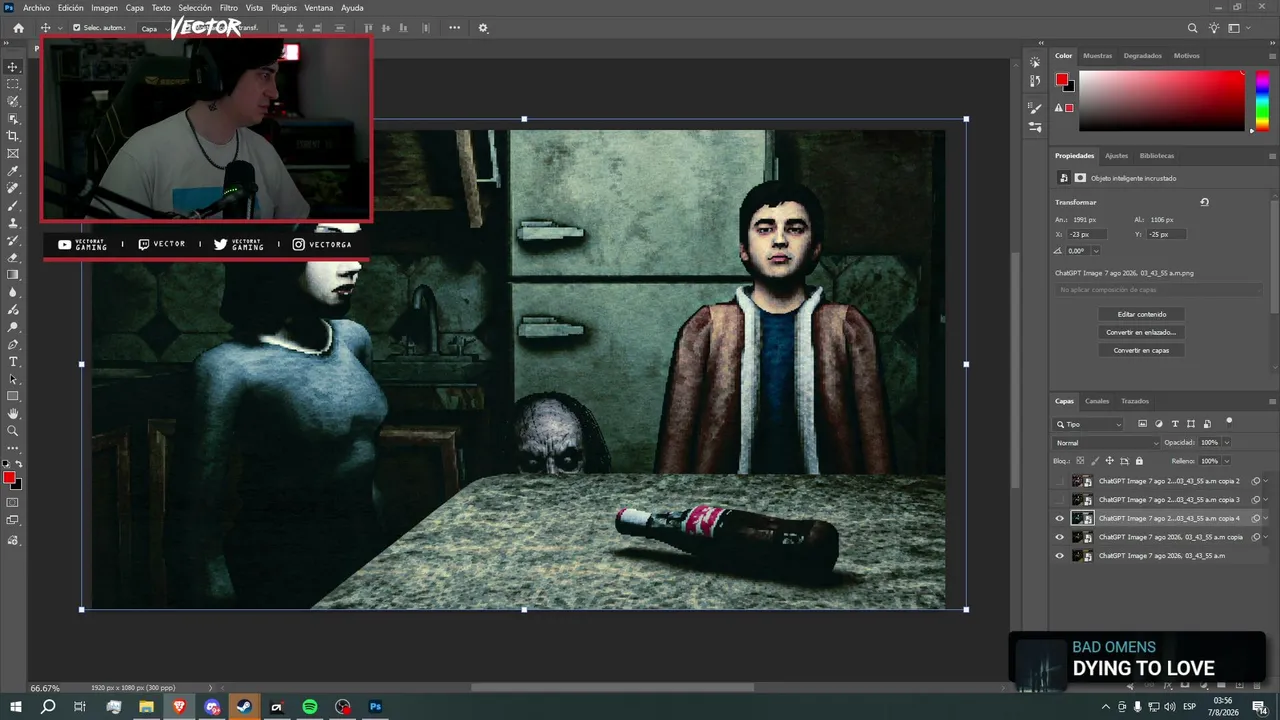Select the Move tool in the left toolbar
The image size is (1280, 720).
tap(13, 67)
